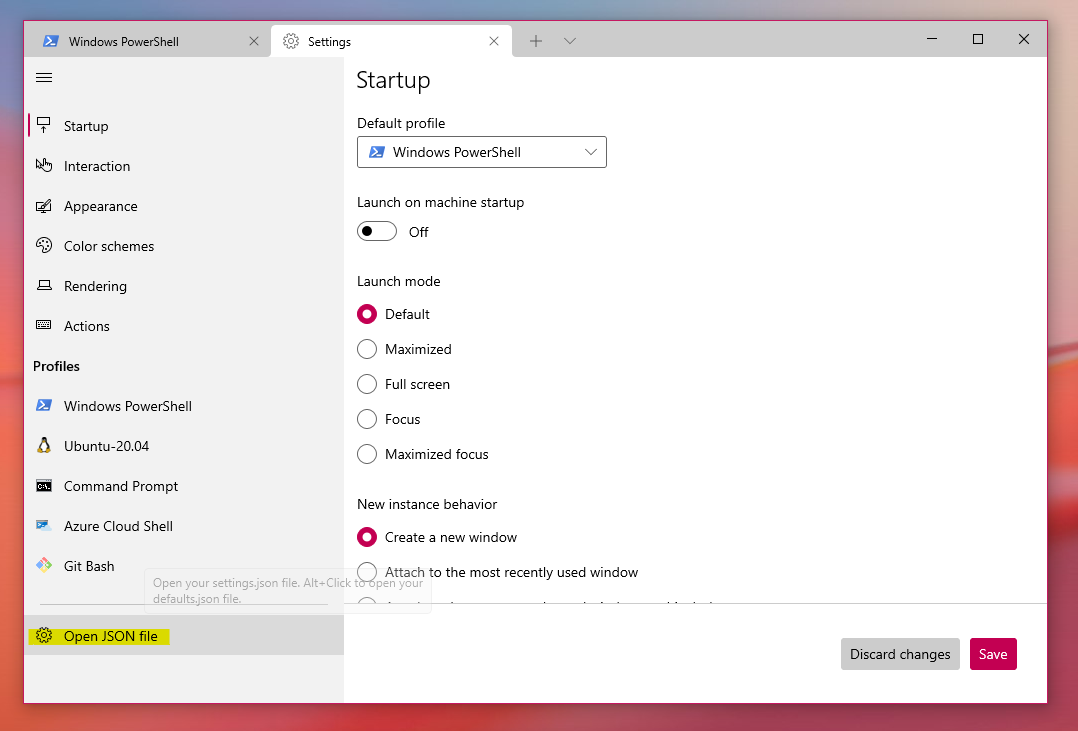The height and width of the screenshot is (731, 1078).
Task: Open the hamburger navigation menu icon
Action: pyautogui.click(x=44, y=78)
